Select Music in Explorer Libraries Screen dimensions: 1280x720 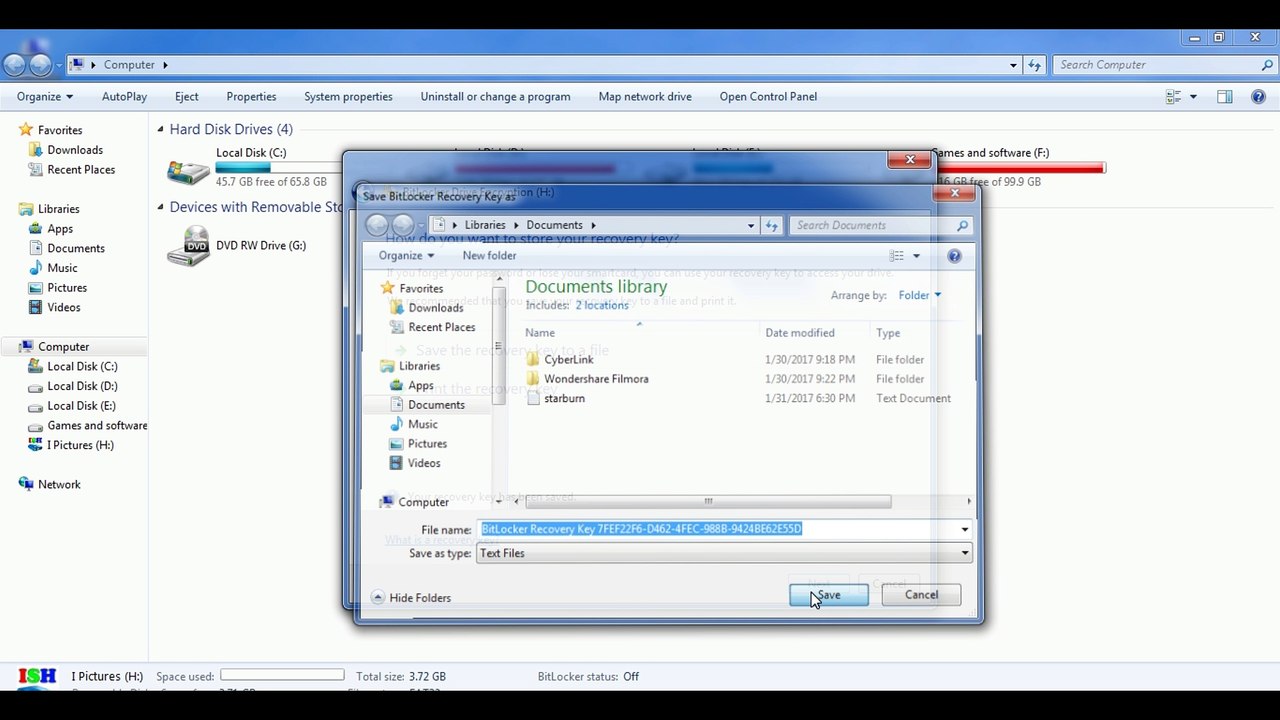(62, 268)
